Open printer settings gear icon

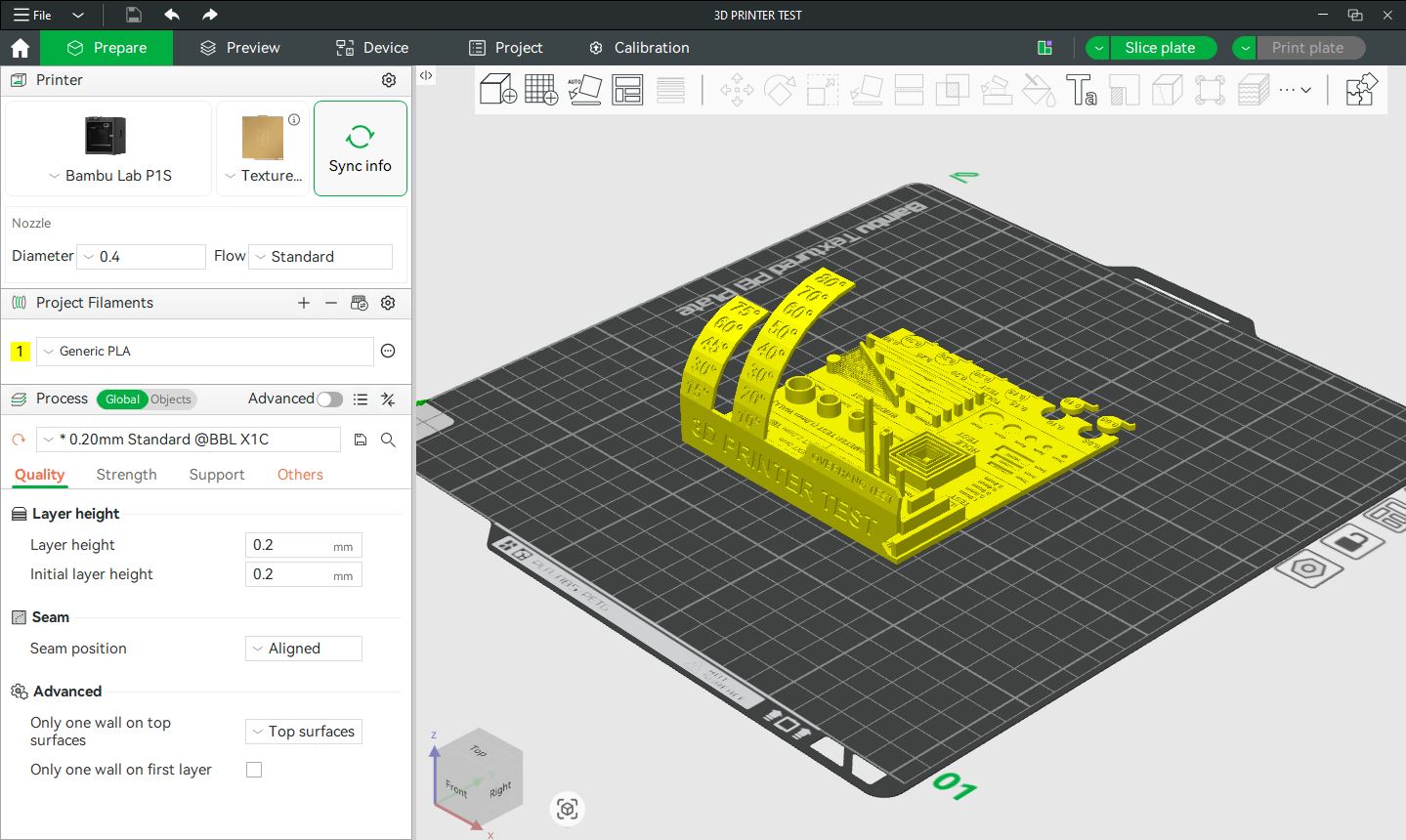(389, 80)
